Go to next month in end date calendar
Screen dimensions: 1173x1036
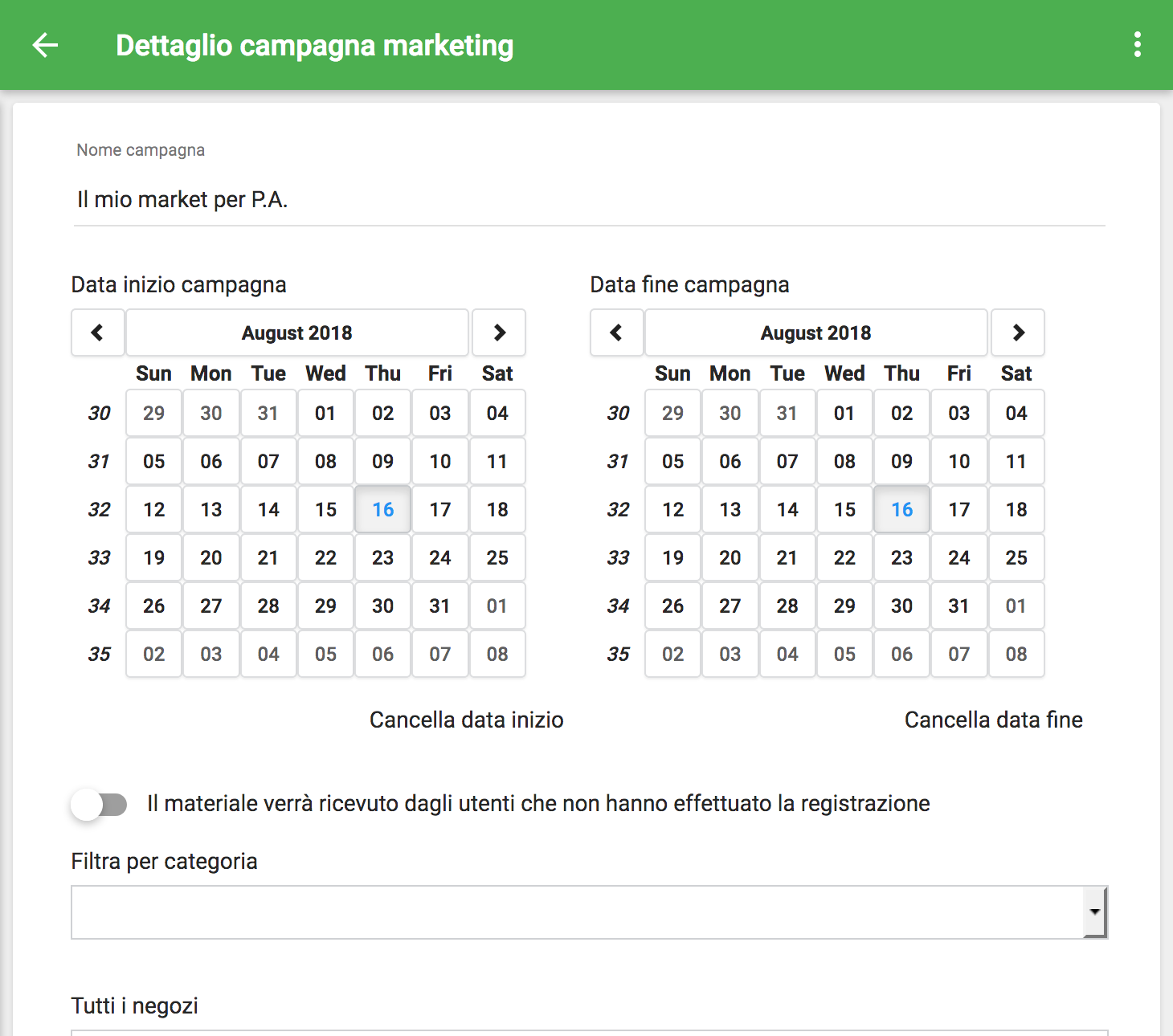point(1018,332)
